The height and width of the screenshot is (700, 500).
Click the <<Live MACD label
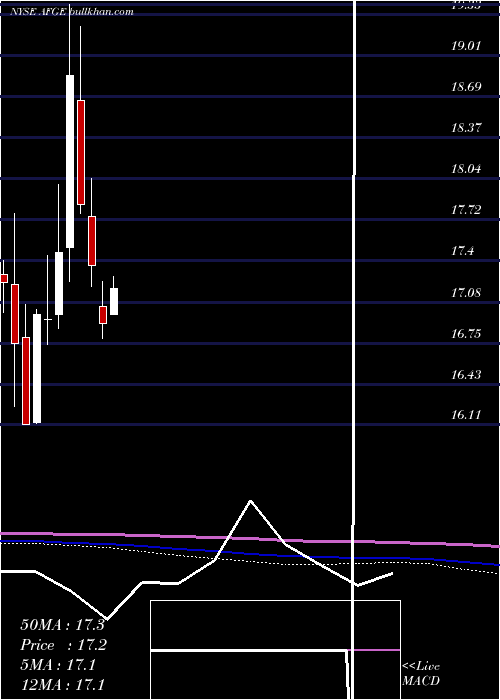click(421, 673)
